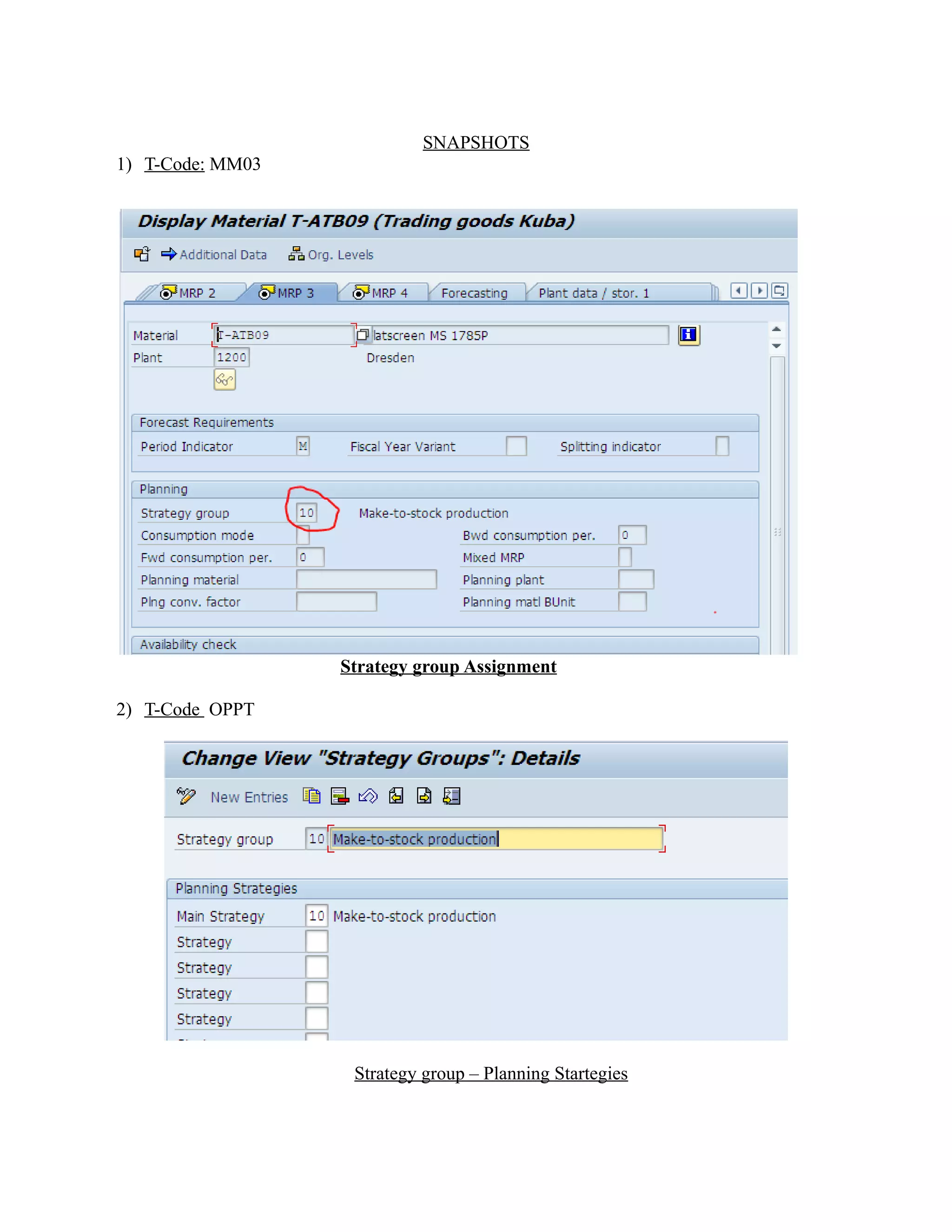Click the Consumption mode box
952x1232 pixels.
(303, 536)
